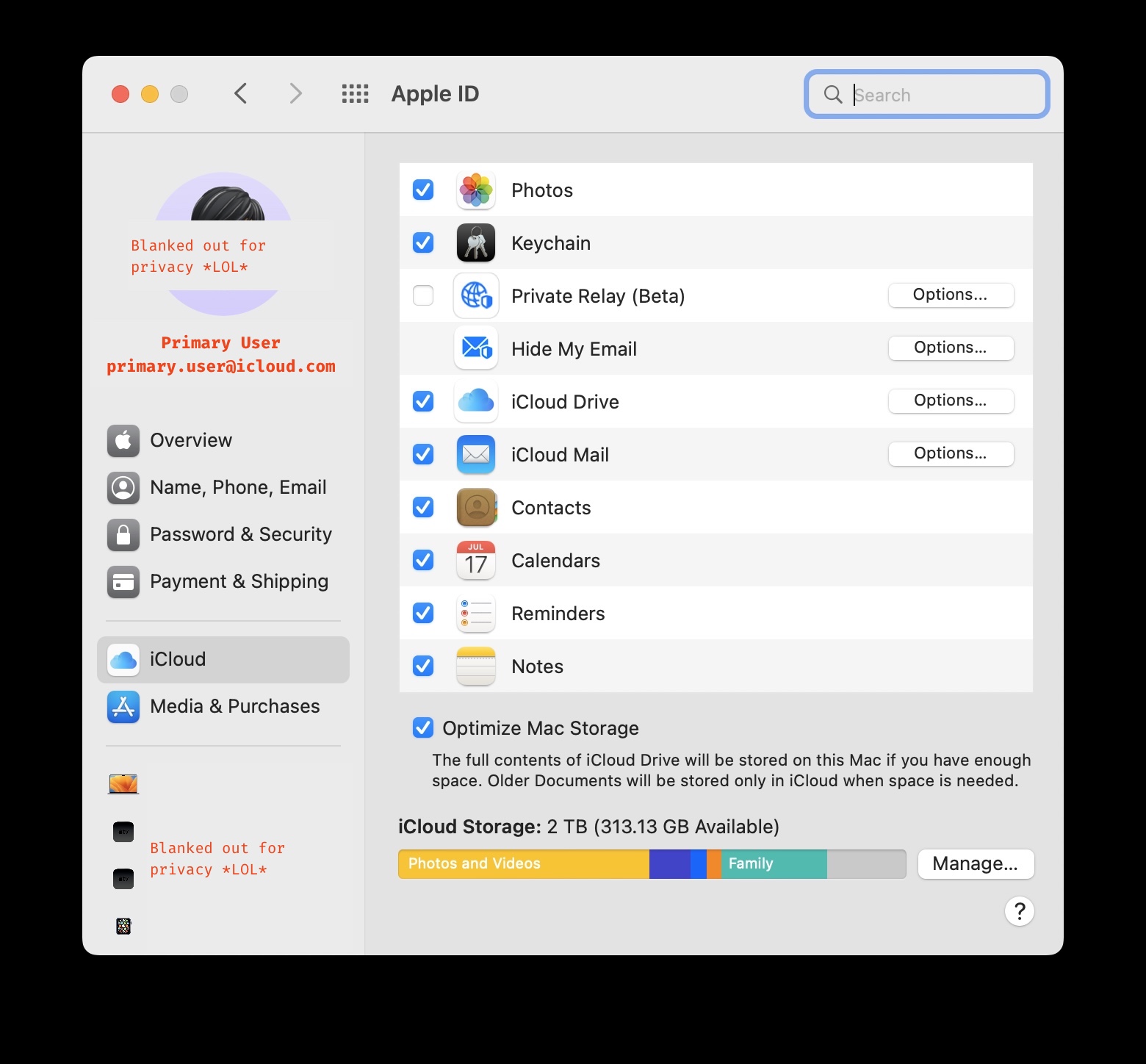Click the Photos app icon
Viewport: 1146px width, 1064px height.
pyautogui.click(x=476, y=190)
